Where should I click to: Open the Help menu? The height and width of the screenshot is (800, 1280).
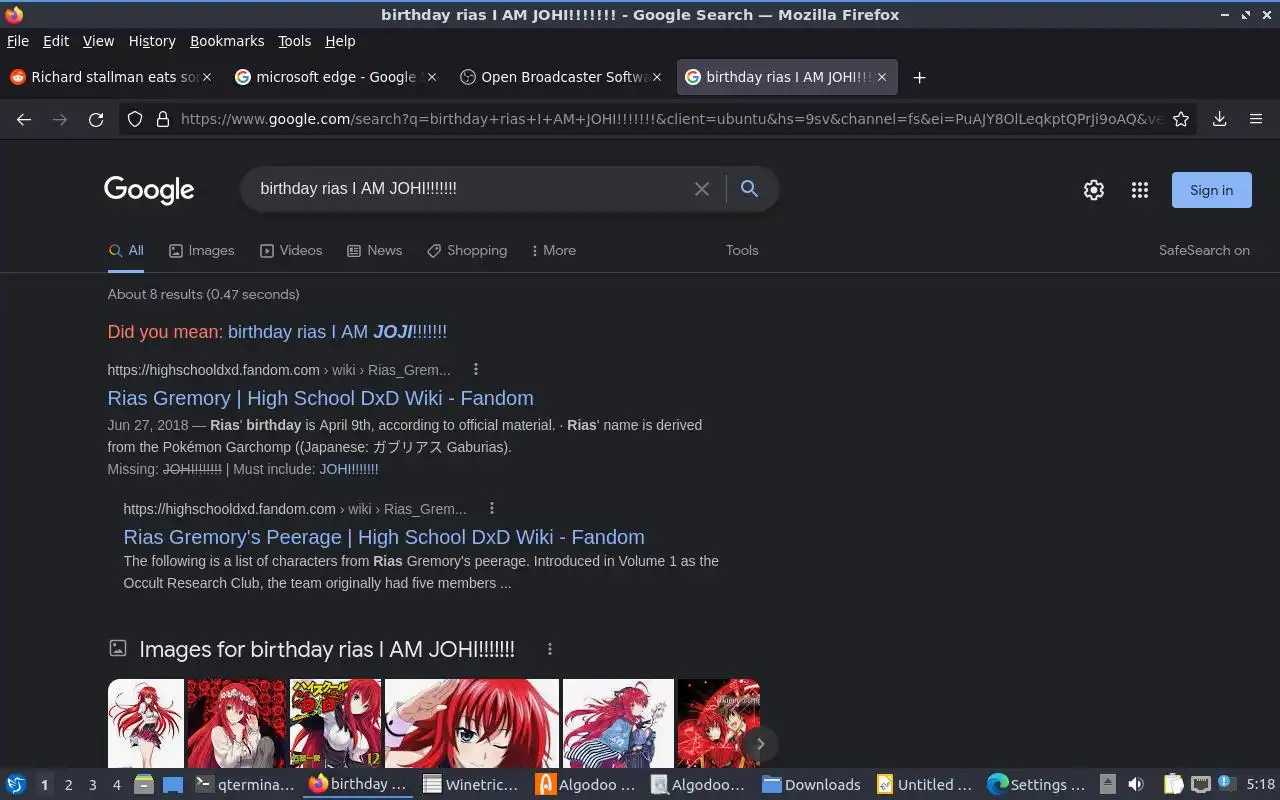point(340,41)
